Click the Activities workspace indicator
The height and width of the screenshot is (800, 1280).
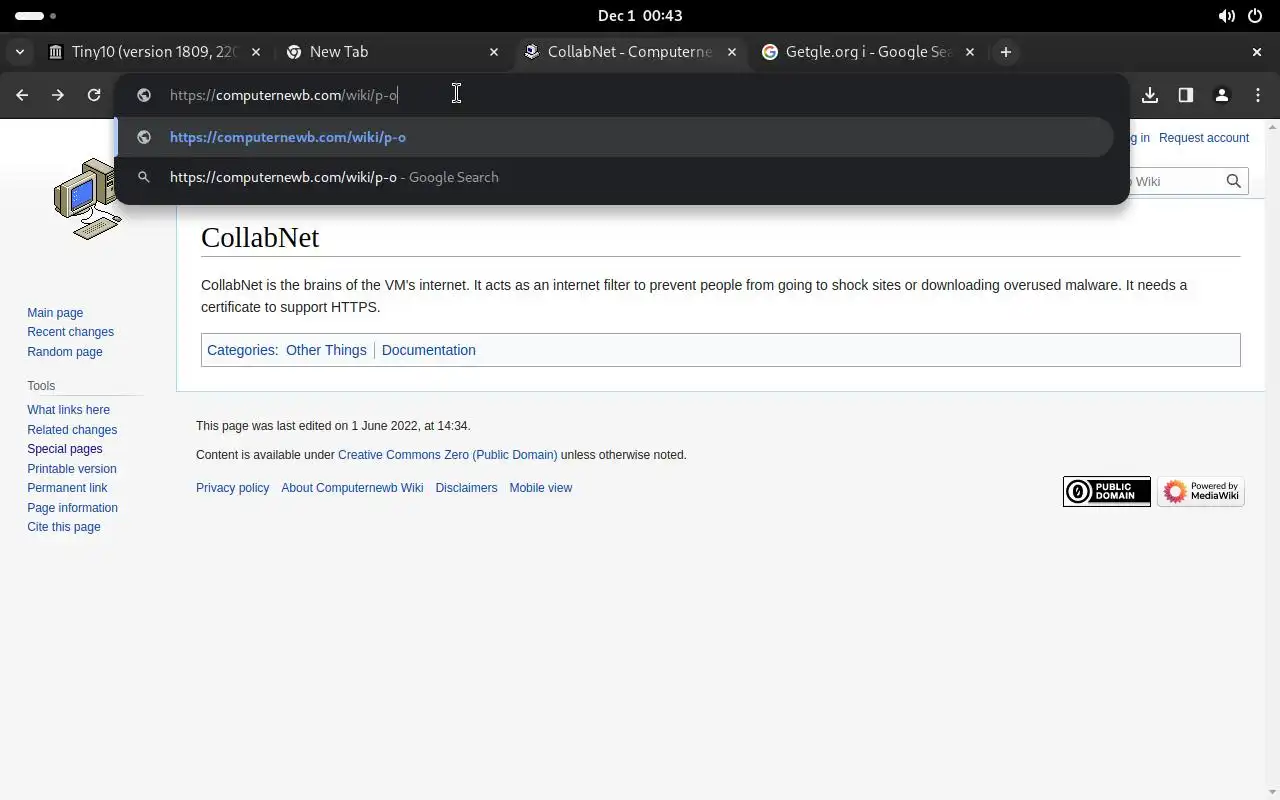(36, 16)
